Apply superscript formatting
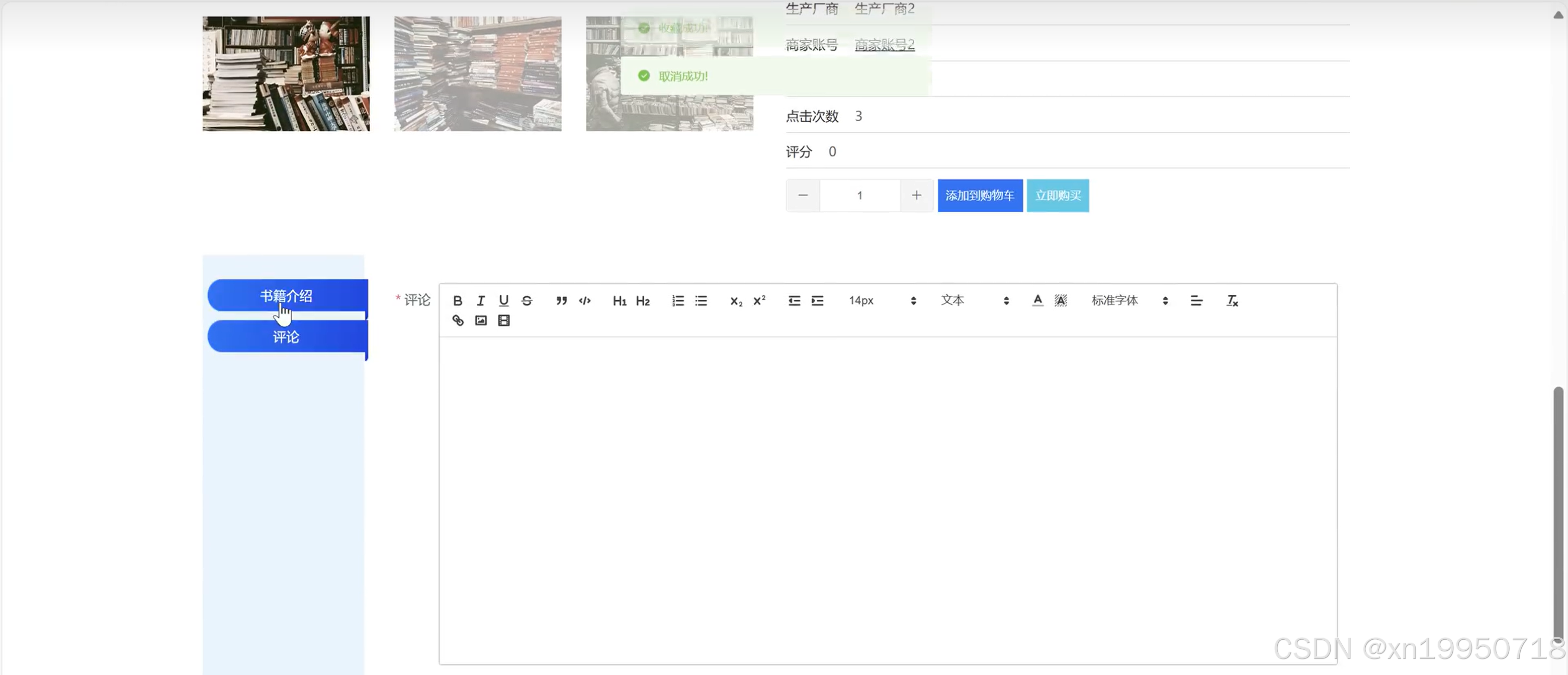Viewport: 1568px width, 675px height. (x=759, y=301)
